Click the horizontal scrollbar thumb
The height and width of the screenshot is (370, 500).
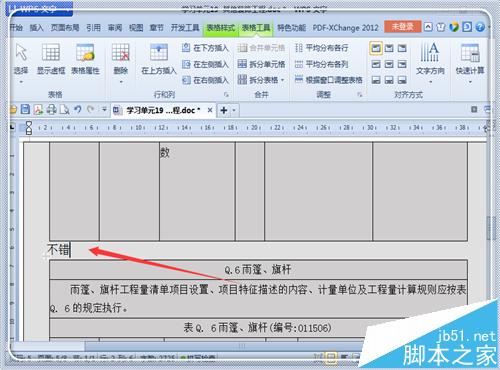point(242,346)
